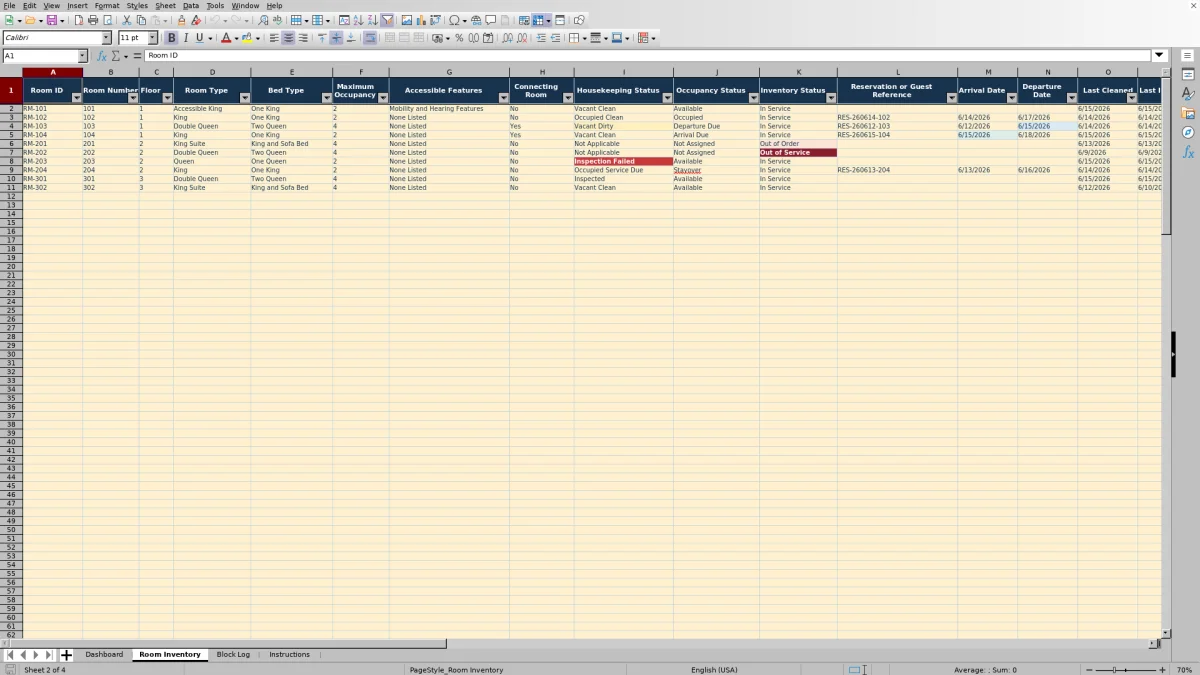Toggle the AutoFilter funnel icon

point(387,20)
